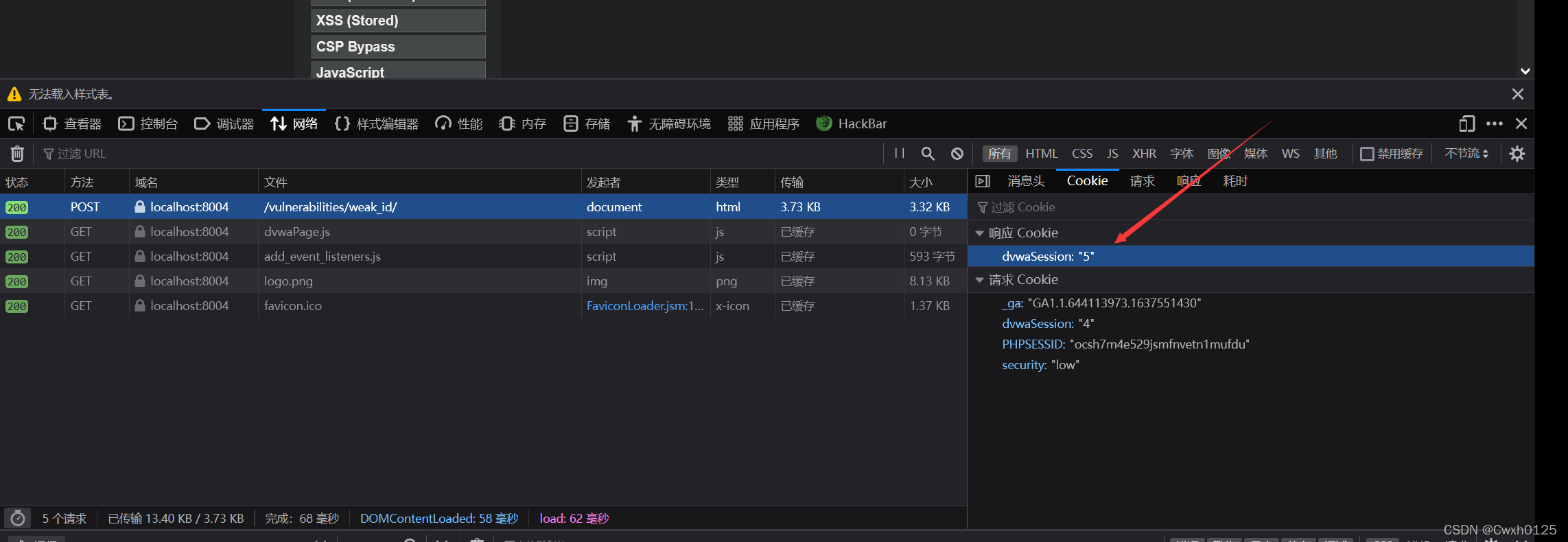Open the 应用程序 application tab
1568x542 pixels.
(764, 124)
